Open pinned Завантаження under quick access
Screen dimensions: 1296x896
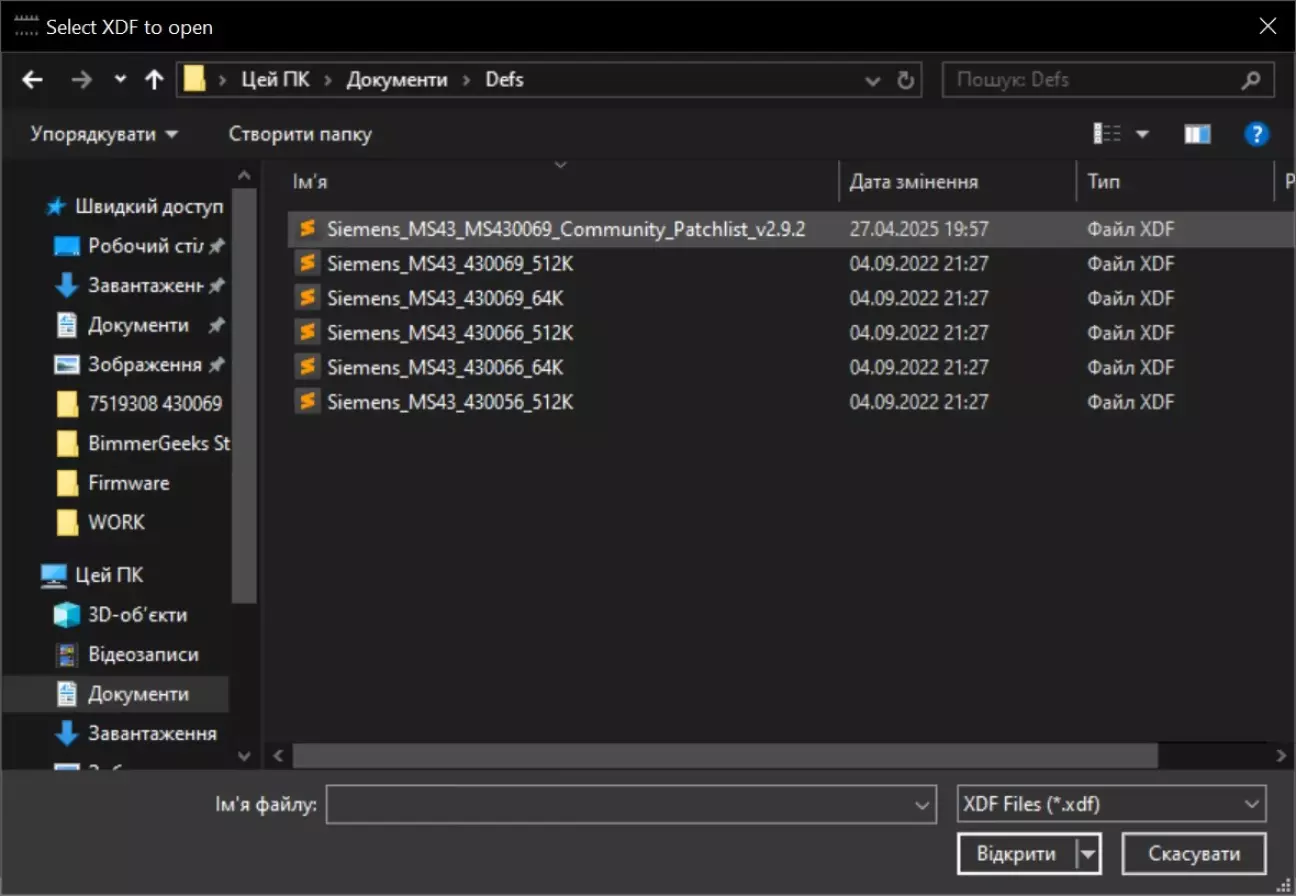[140, 285]
